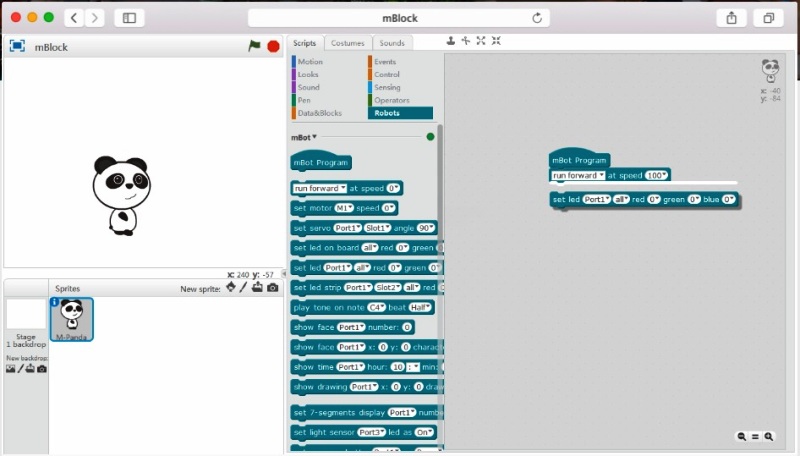The height and width of the screenshot is (456, 800).
Task: Paint a new backdrop icon
Action: tap(20, 368)
